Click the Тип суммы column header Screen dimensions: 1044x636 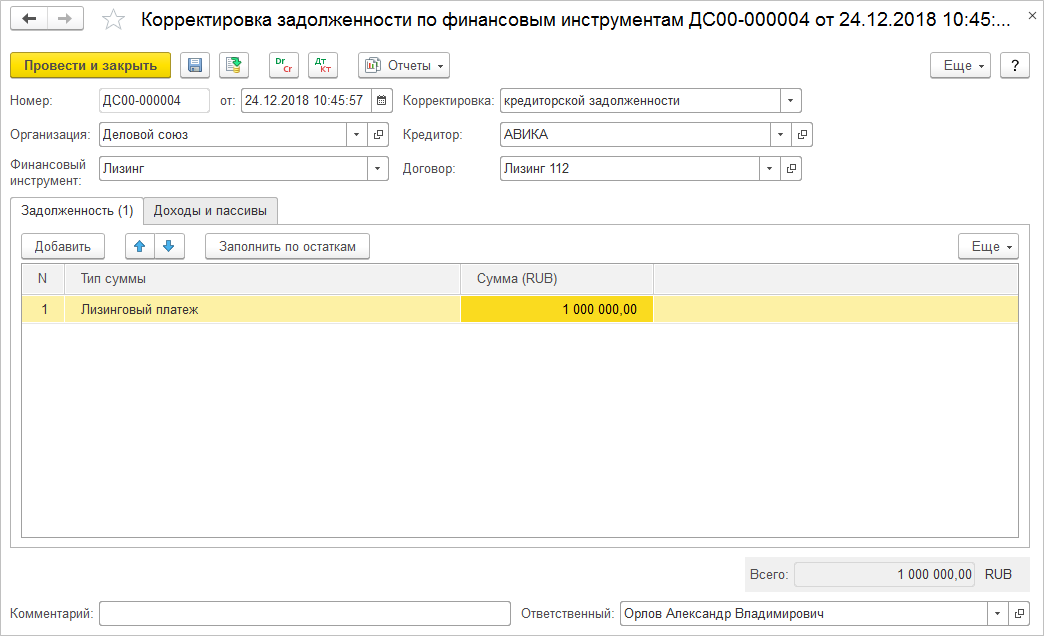click(262, 278)
